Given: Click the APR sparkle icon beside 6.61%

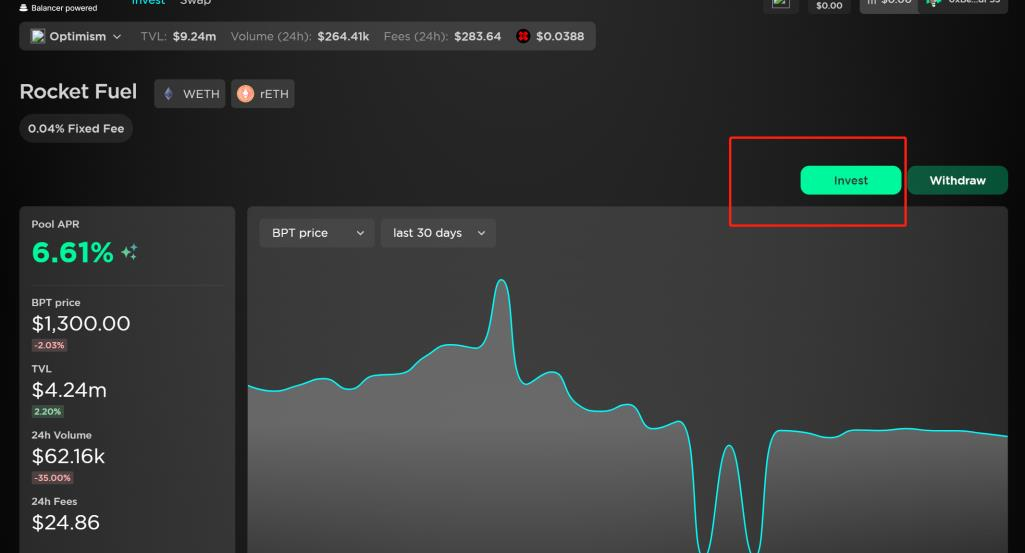Looking at the screenshot, I should (x=129, y=253).
